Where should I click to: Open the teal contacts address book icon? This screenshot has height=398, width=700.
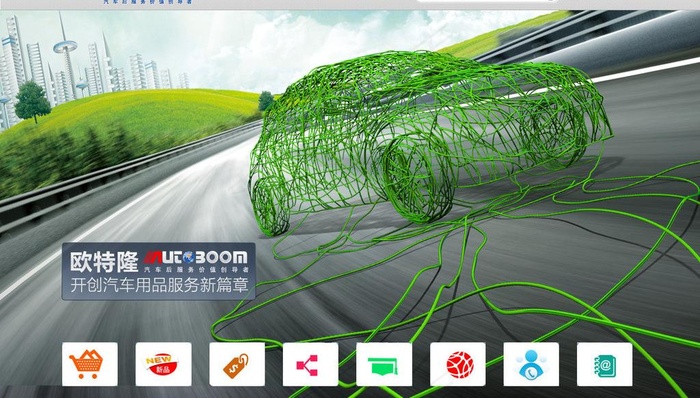[x=604, y=364]
